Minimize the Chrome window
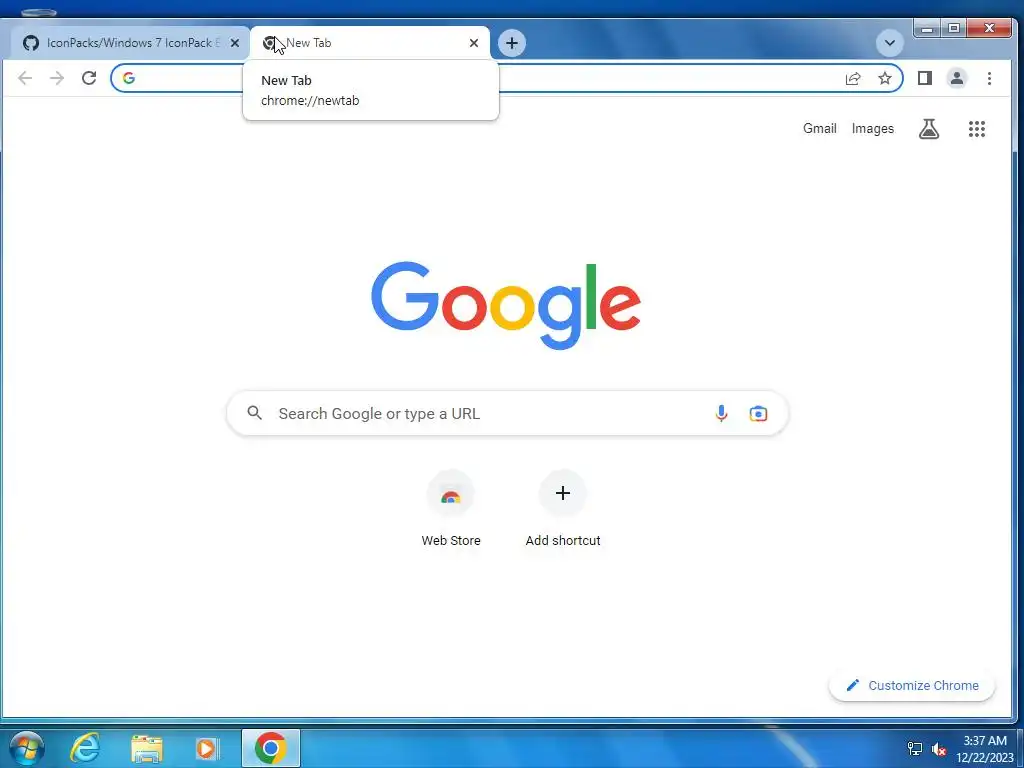Image resolution: width=1024 pixels, height=768 pixels. (927, 28)
